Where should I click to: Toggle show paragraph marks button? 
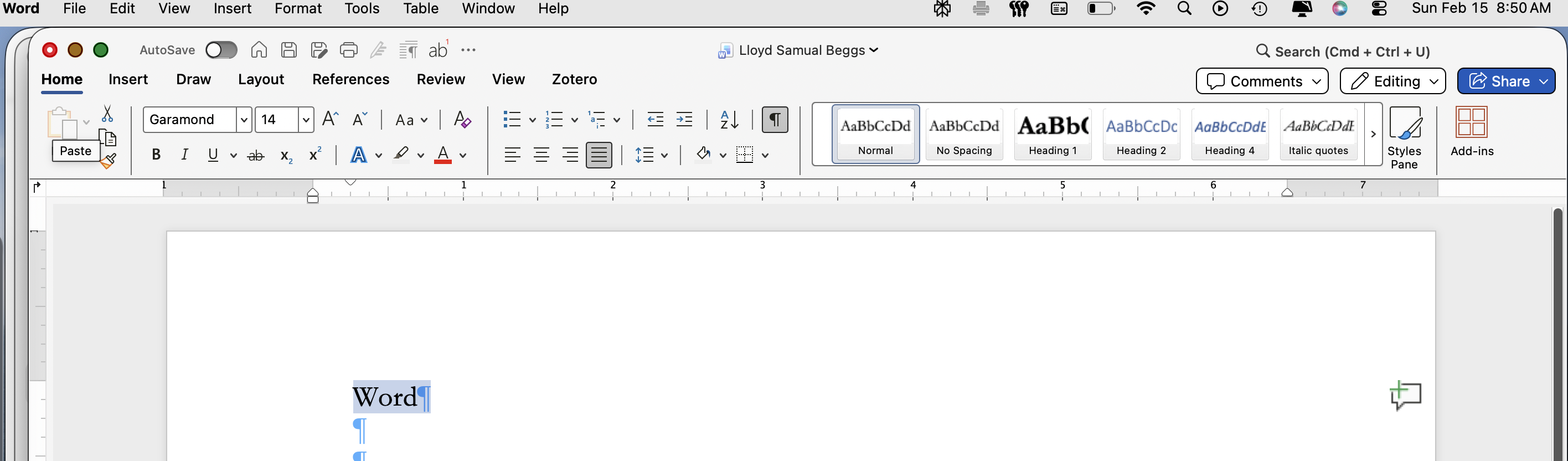click(x=775, y=119)
